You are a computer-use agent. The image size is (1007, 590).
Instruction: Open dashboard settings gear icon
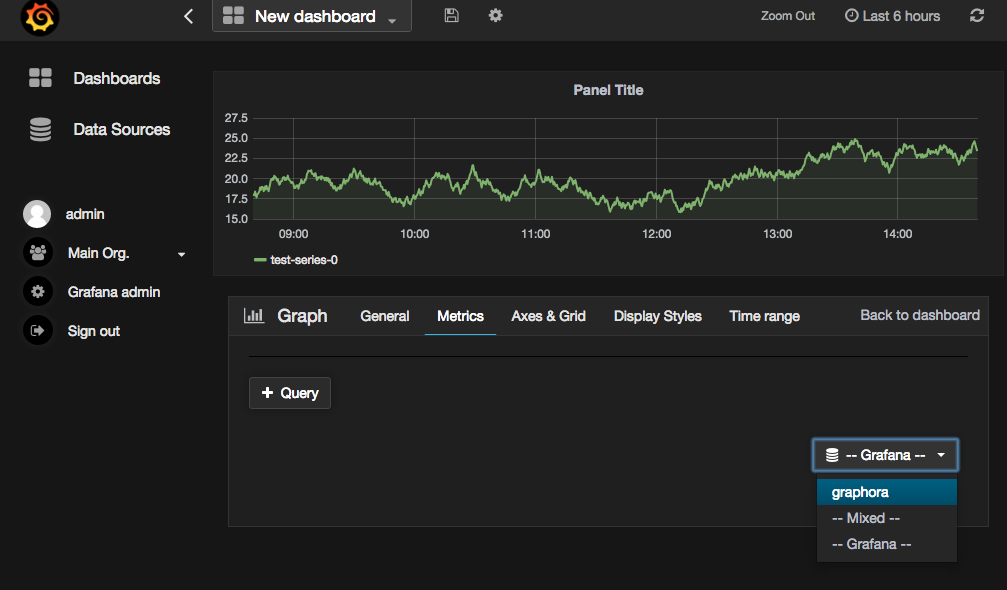click(495, 15)
